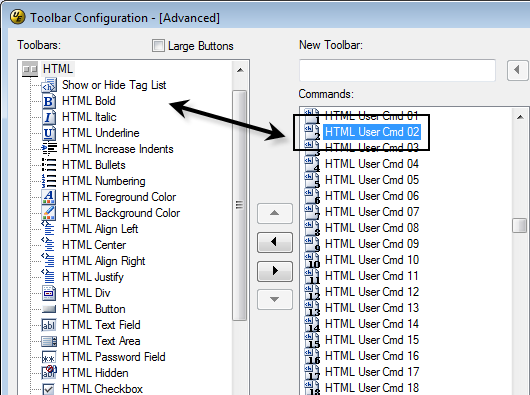The height and width of the screenshot is (395, 530).
Task: Click the Commands list scrollbar thumb
Action: (520, 226)
